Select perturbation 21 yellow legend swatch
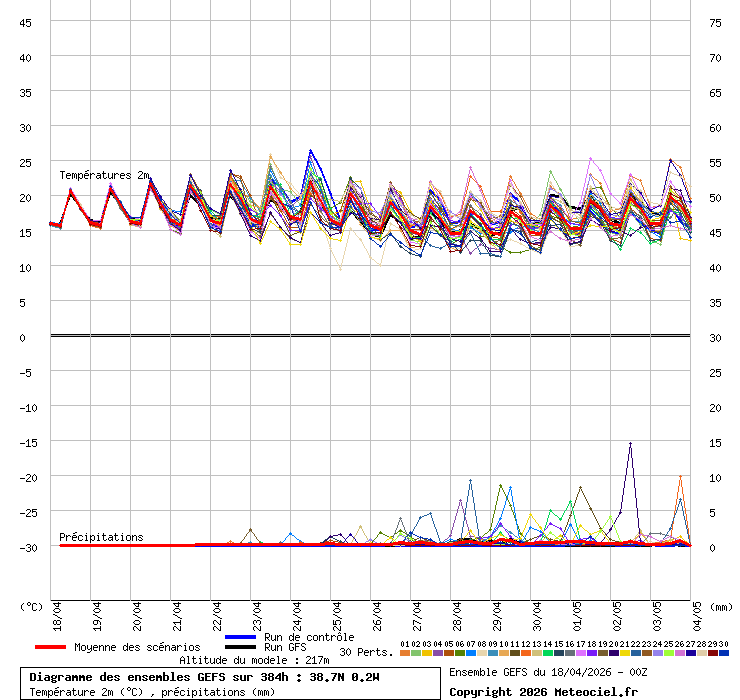Image resolution: width=740 pixels, height=700 pixels. [625, 653]
